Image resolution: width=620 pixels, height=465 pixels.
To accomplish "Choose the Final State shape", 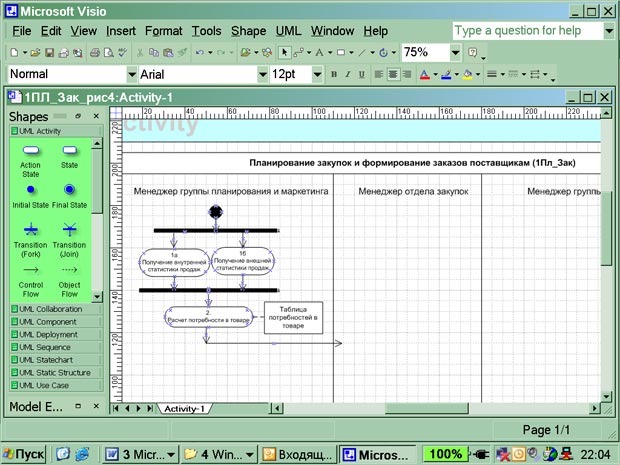I will pyautogui.click(x=69, y=189).
